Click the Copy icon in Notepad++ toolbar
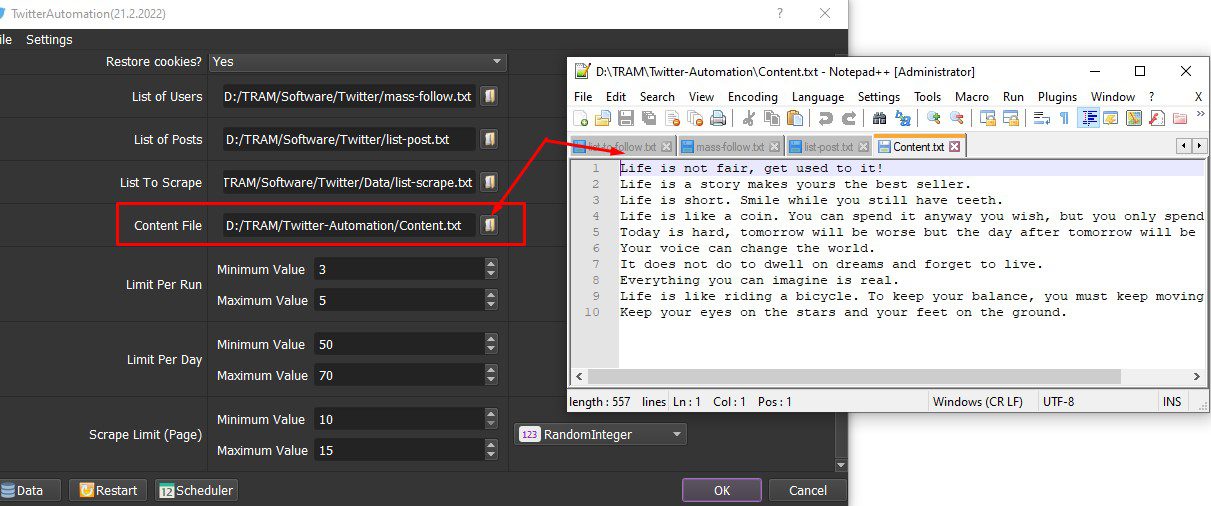 point(771,118)
